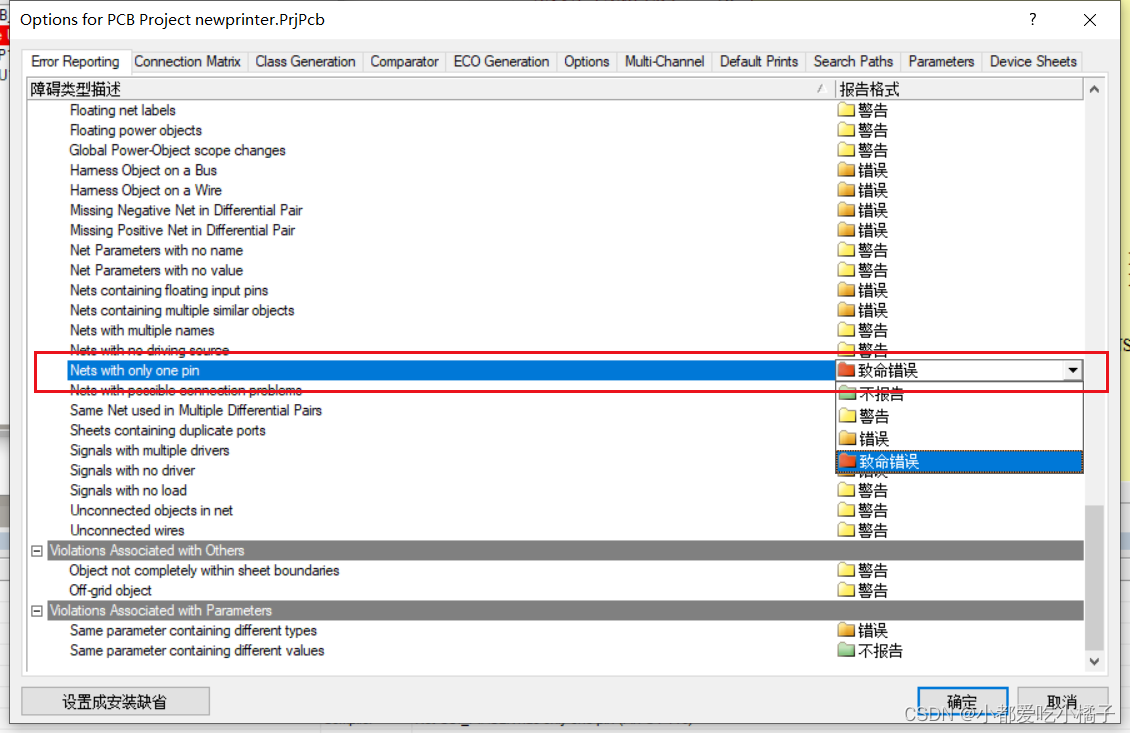Click the help question mark in title bar
Image resolution: width=1130 pixels, height=733 pixels.
tap(1033, 20)
